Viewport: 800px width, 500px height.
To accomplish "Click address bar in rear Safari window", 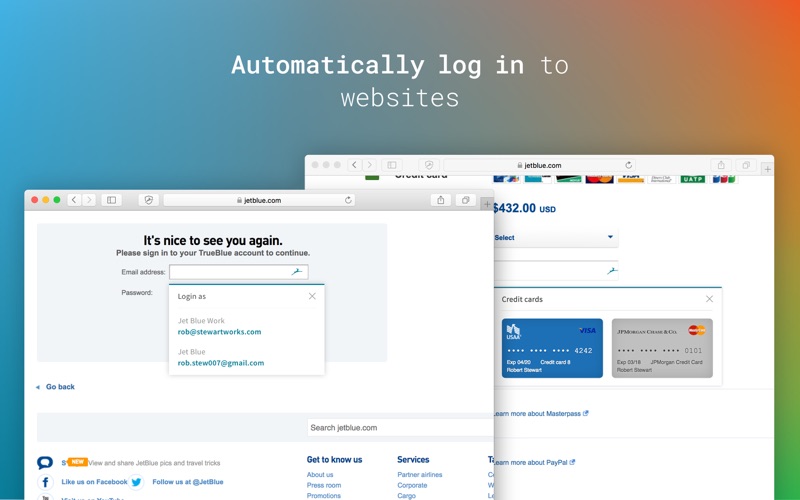I will [540, 165].
